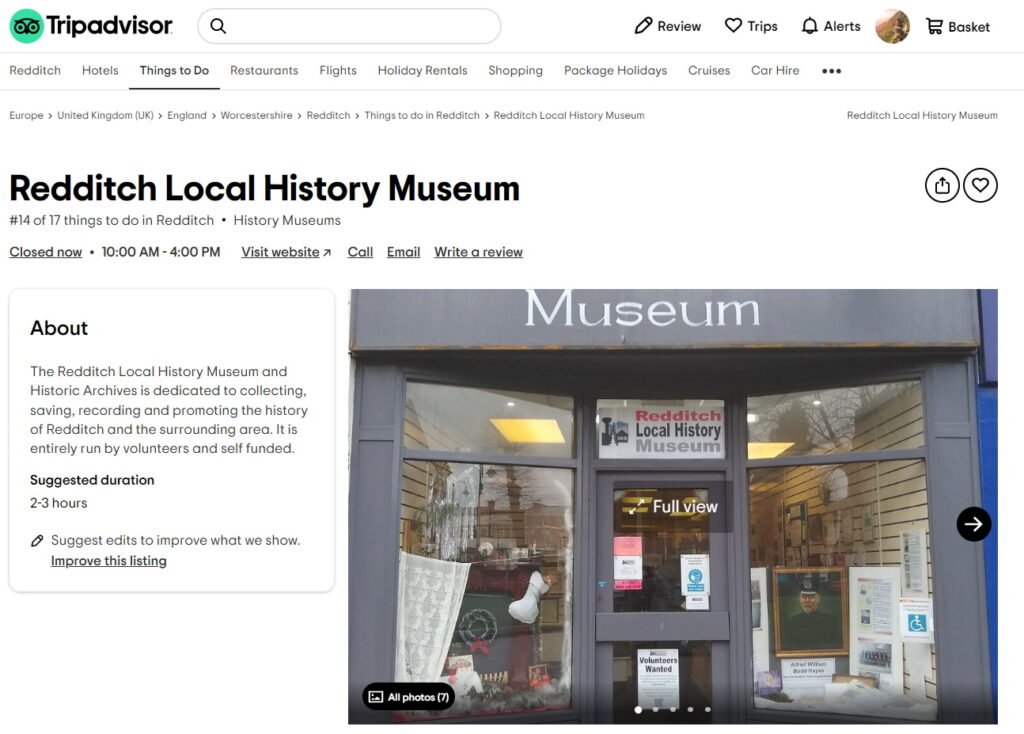The image size is (1024, 734).
Task: Open the Alerts bell
Action: [x=831, y=26]
